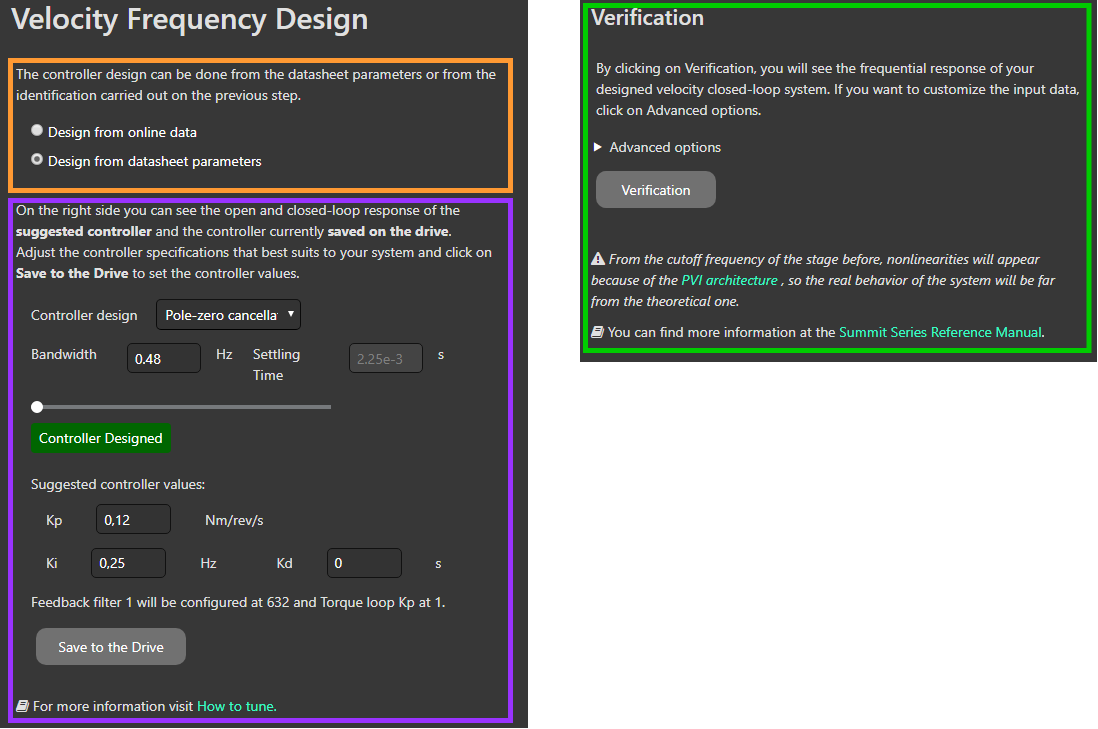The width and height of the screenshot is (1098, 729).
Task: Open the How to tune link
Action: click(236, 706)
